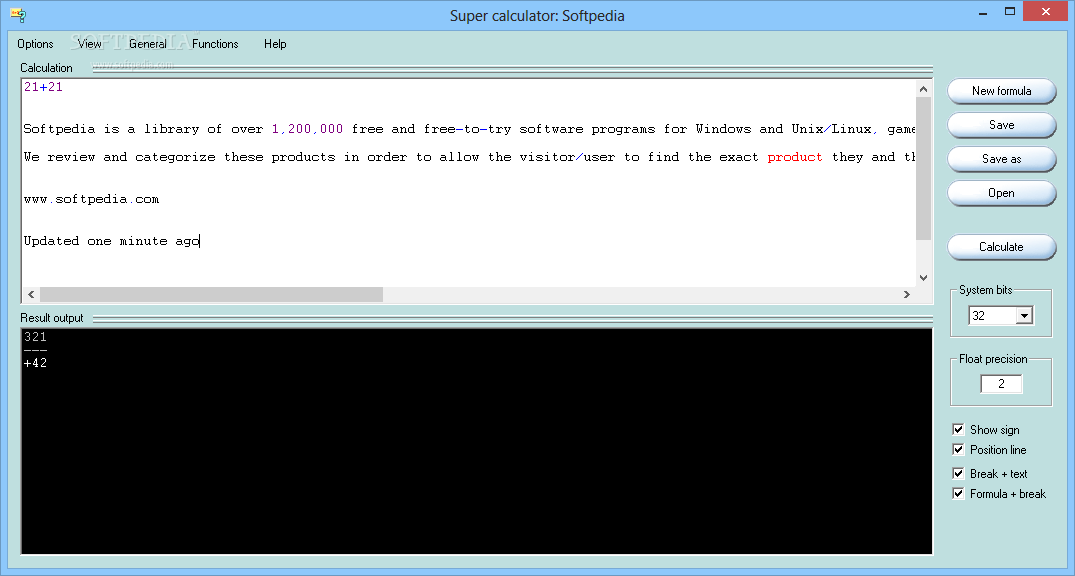The width and height of the screenshot is (1075, 576).
Task: Click the red word product
Action: click(795, 157)
